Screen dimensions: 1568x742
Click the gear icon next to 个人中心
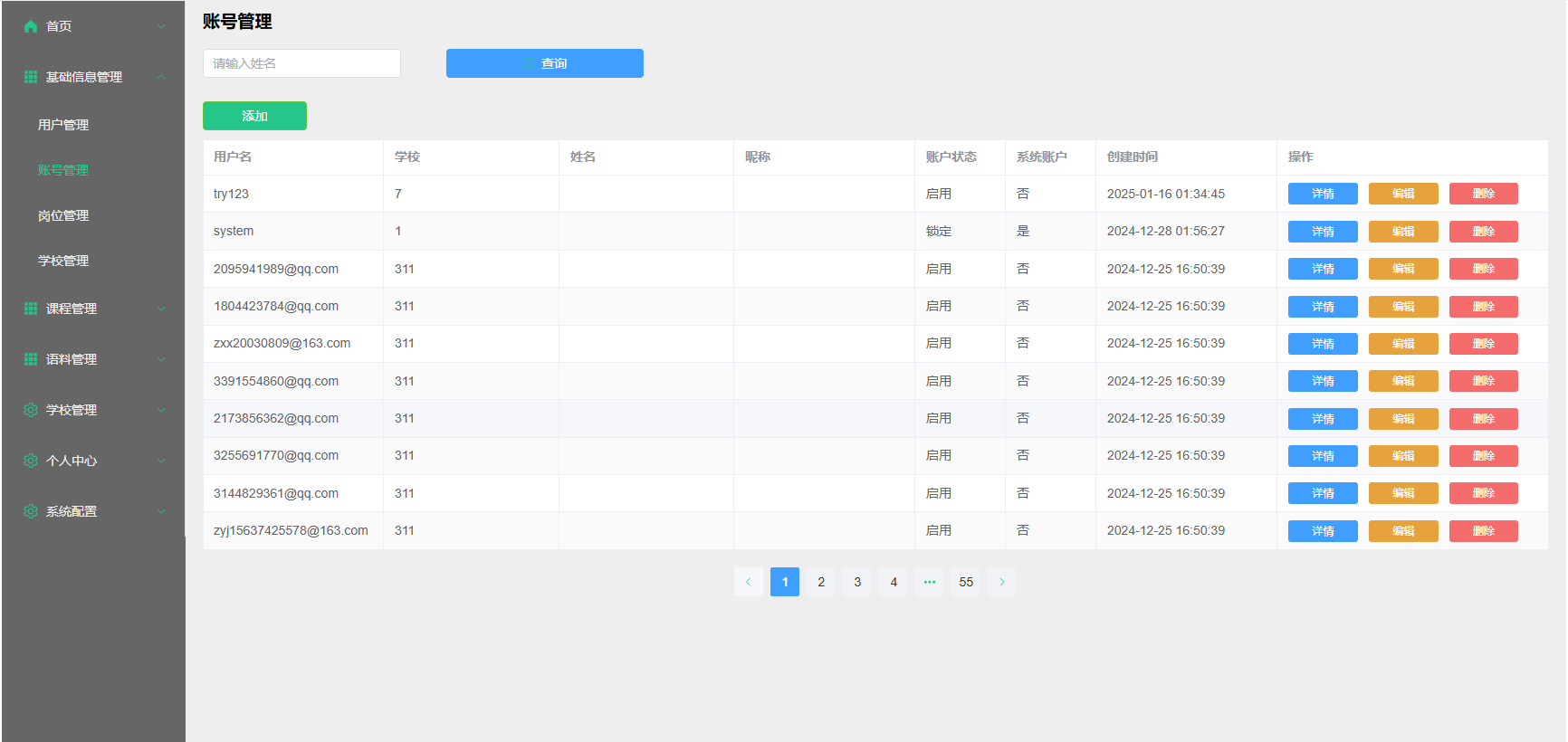(x=31, y=461)
